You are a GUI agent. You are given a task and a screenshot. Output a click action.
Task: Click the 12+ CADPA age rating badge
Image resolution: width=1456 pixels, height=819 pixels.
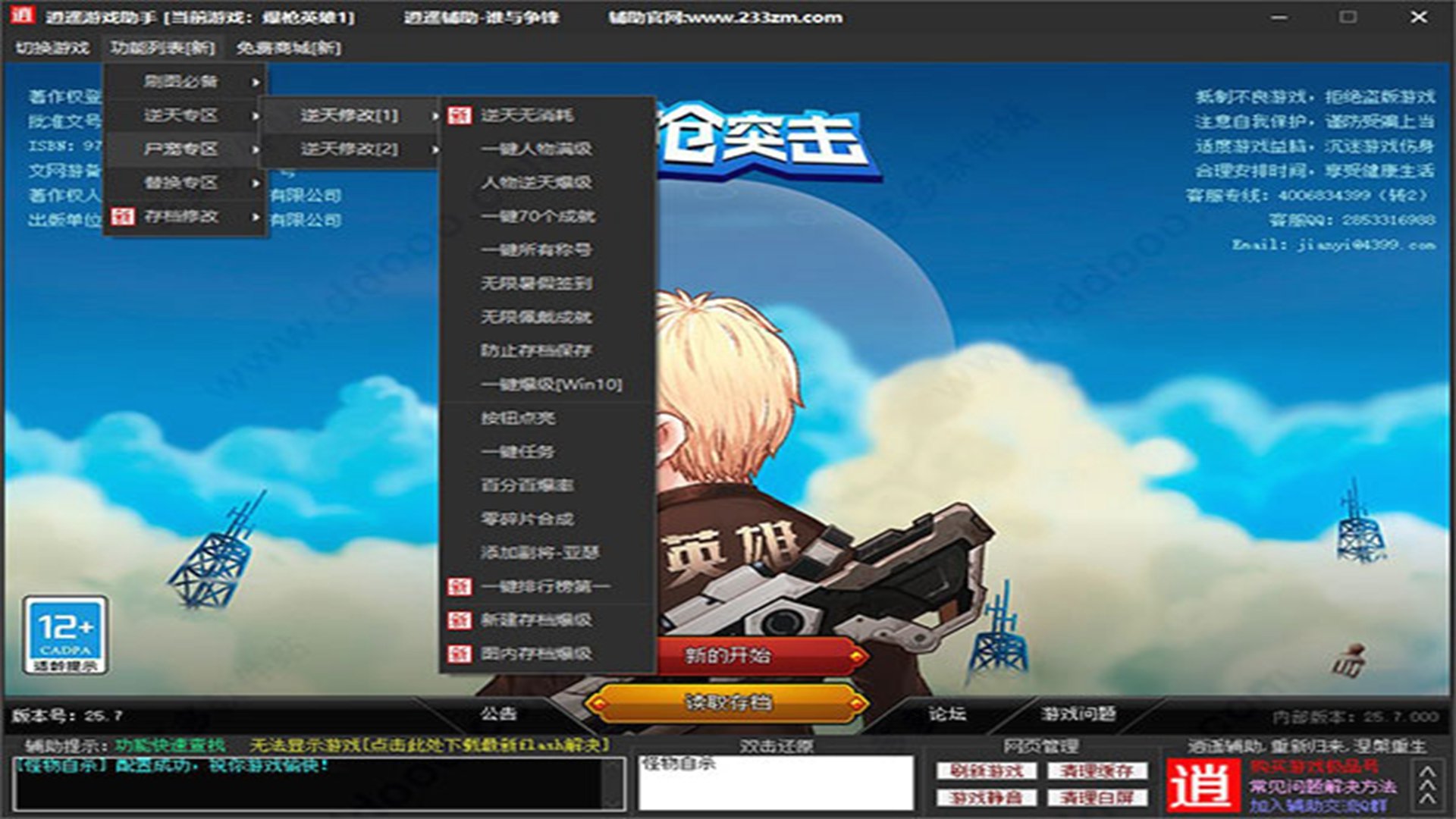(x=65, y=635)
